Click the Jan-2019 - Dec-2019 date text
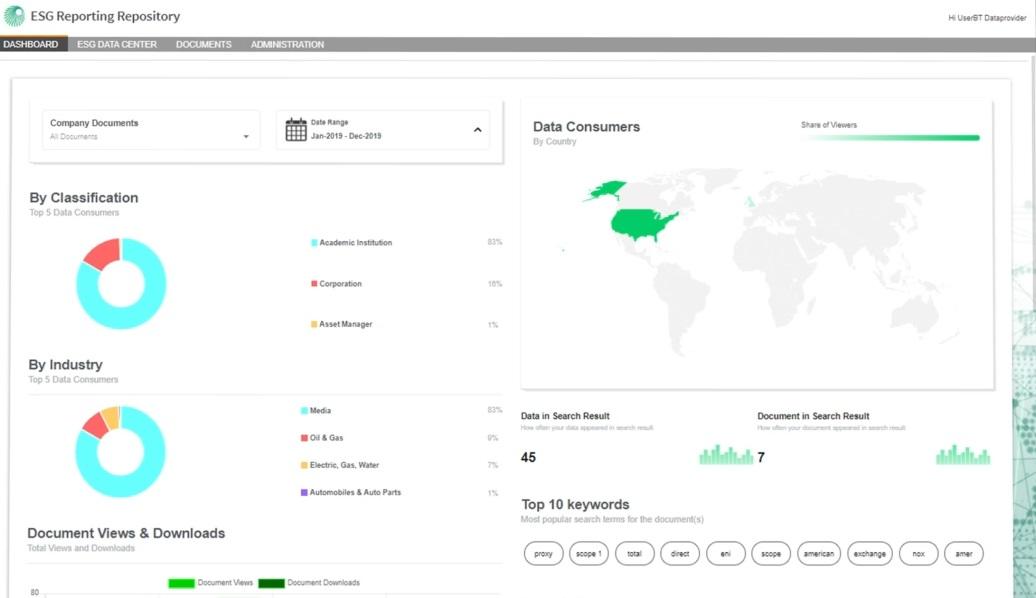 pos(346,136)
